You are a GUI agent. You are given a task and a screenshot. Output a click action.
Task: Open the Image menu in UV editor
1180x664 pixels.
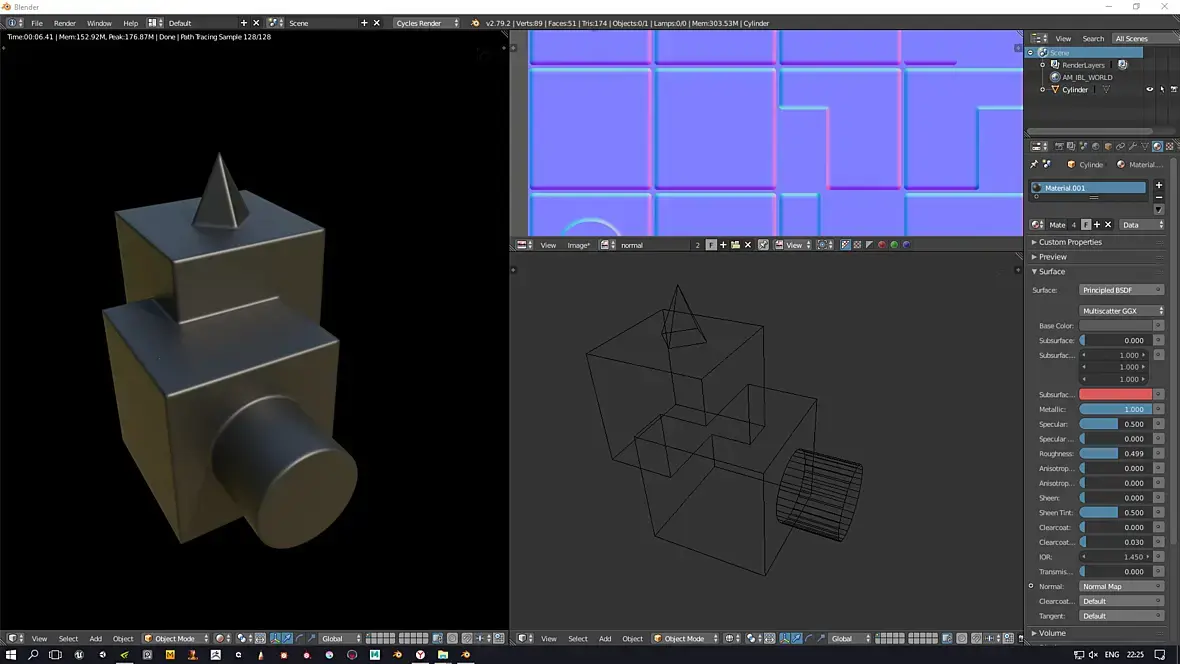[578, 245]
